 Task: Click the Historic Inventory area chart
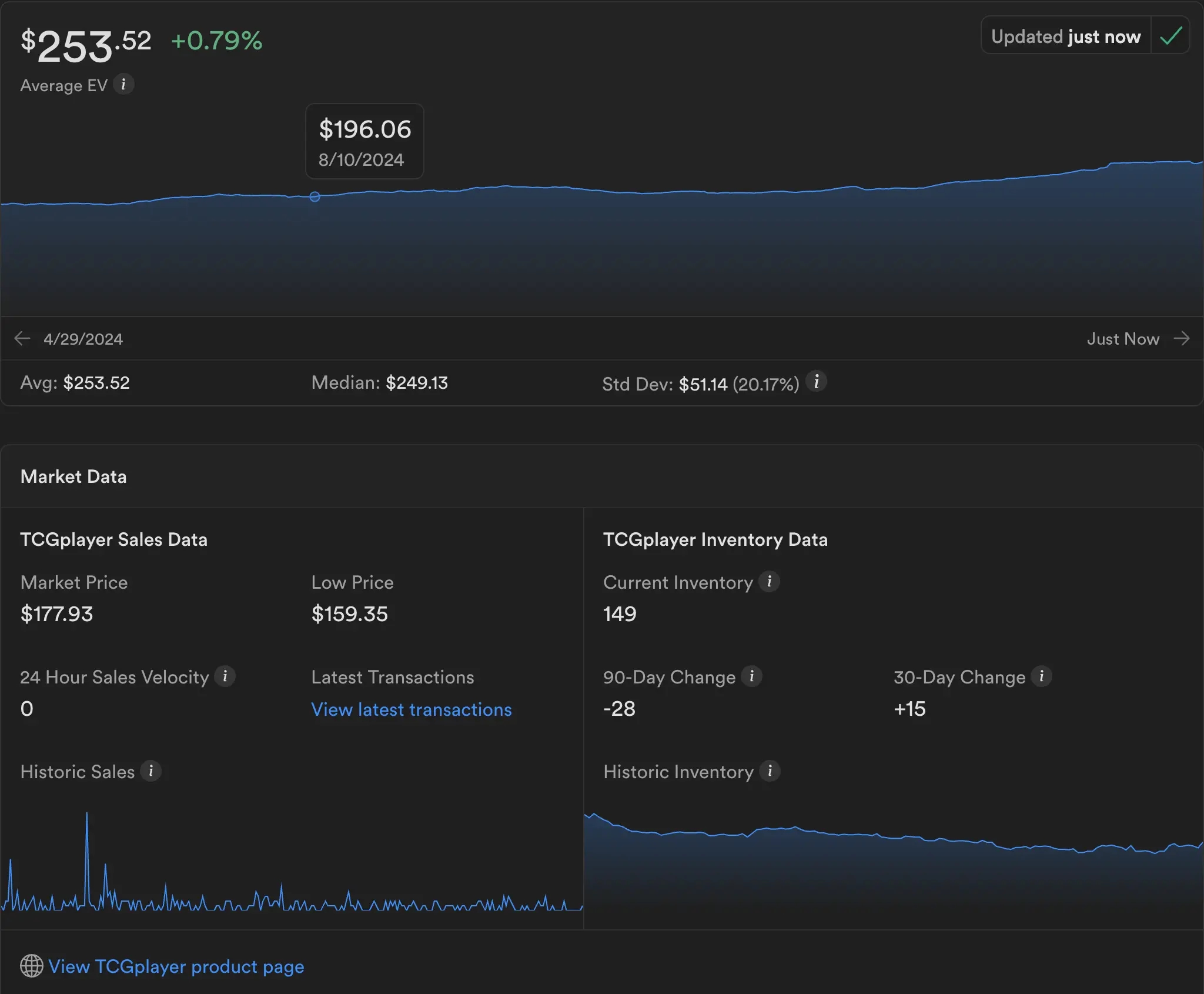[894, 870]
